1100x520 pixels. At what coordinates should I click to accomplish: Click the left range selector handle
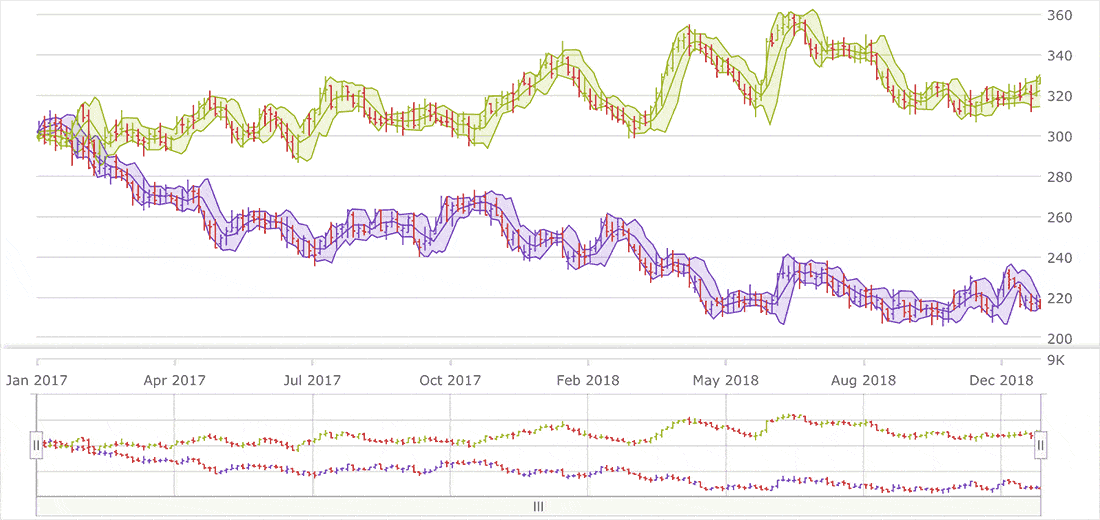tap(36, 444)
